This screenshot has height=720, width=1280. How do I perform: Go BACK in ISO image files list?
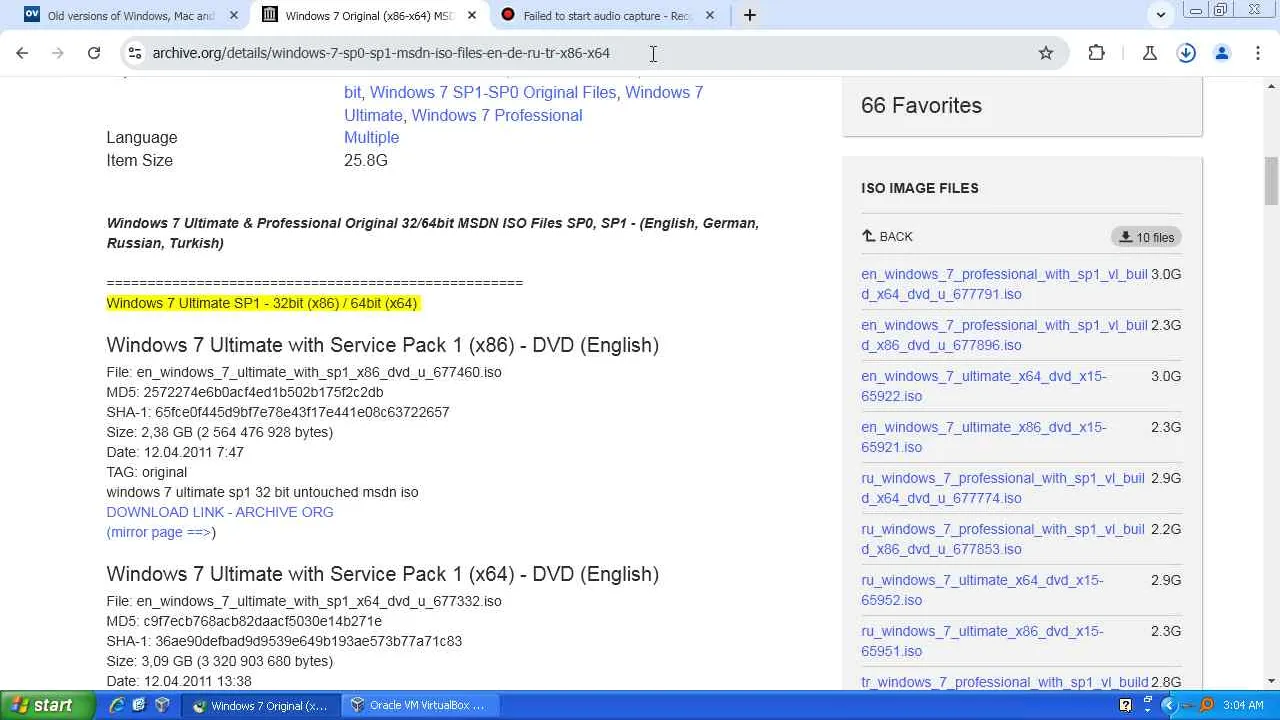887,237
